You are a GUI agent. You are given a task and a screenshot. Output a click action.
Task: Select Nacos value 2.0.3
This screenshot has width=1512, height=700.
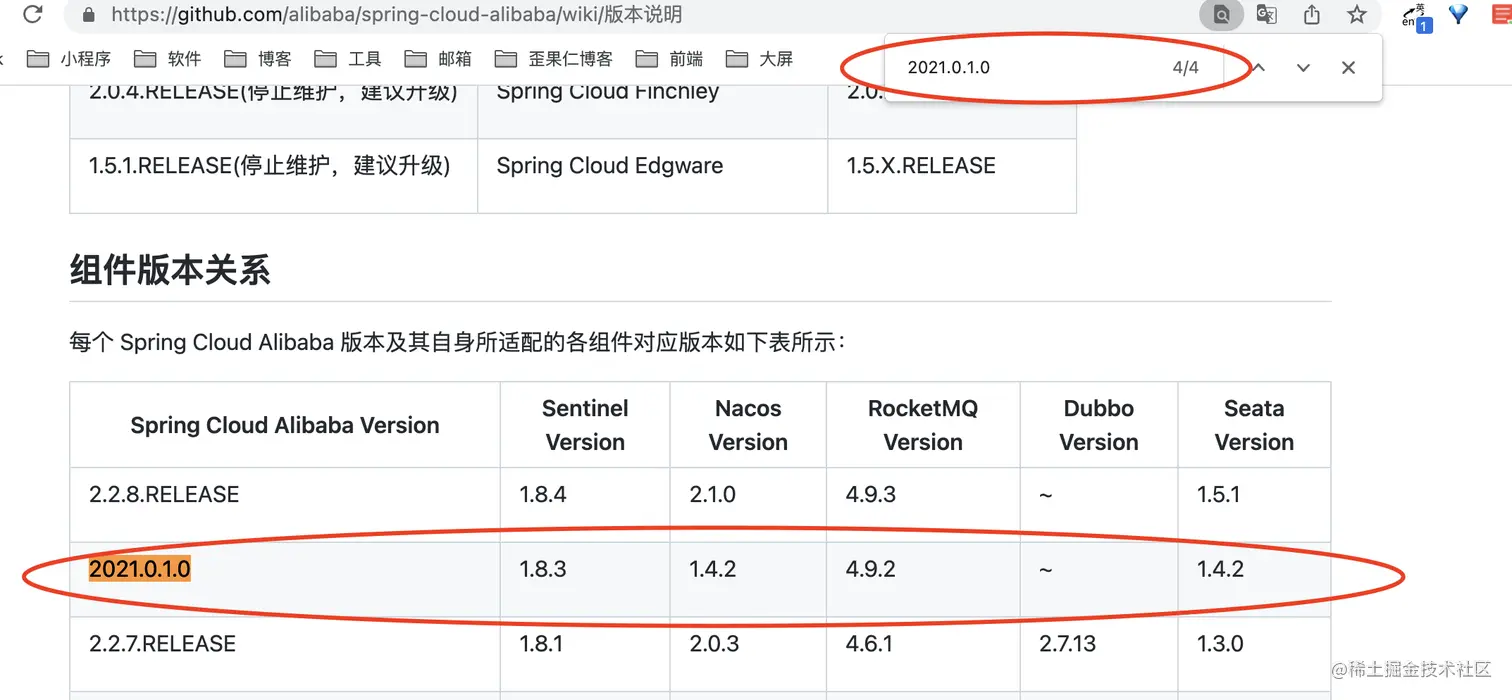pos(714,643)
